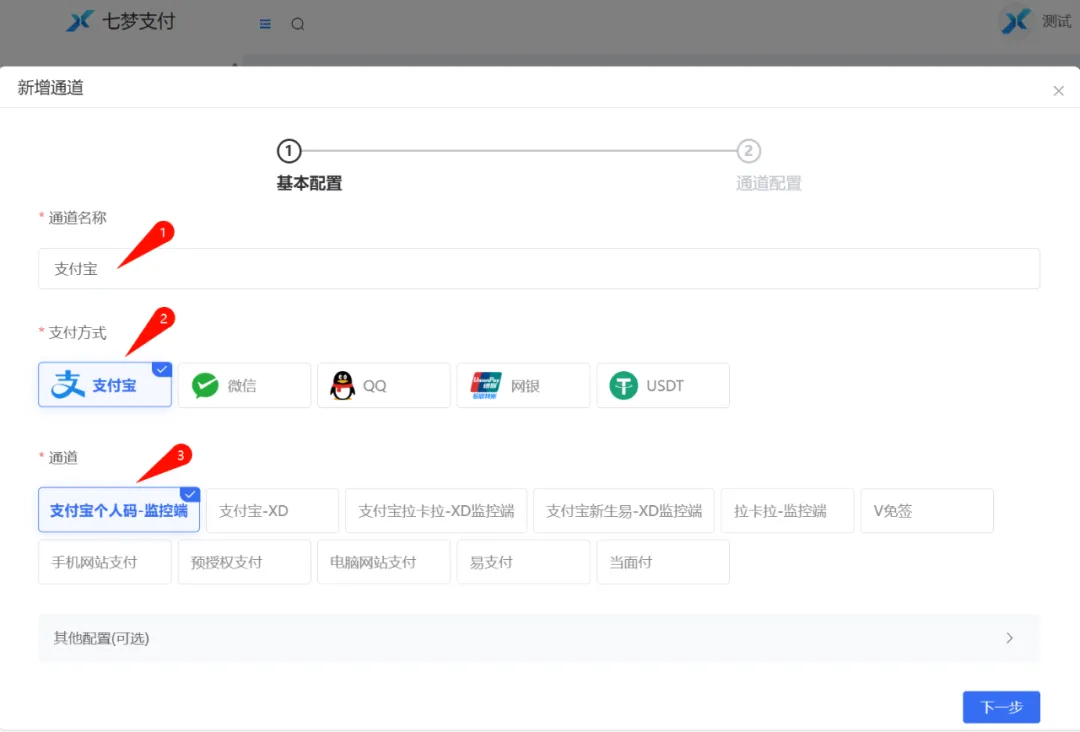Open search via magnifier icon

(298, 24)
